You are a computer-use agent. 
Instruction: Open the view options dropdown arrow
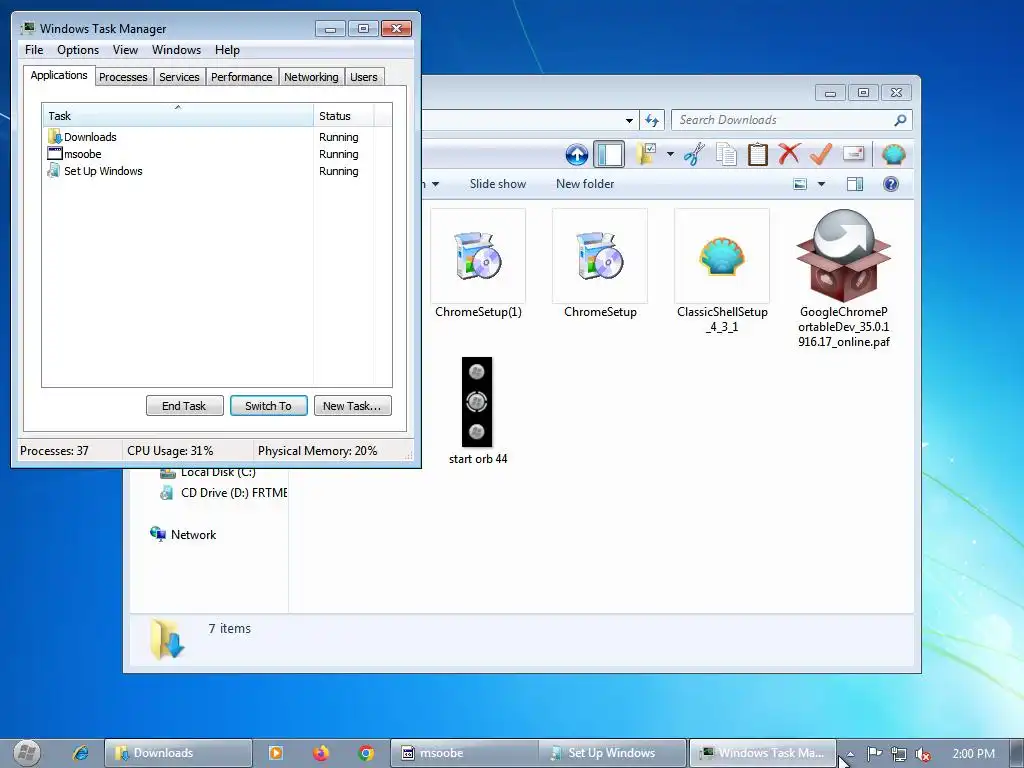[822, 184]
